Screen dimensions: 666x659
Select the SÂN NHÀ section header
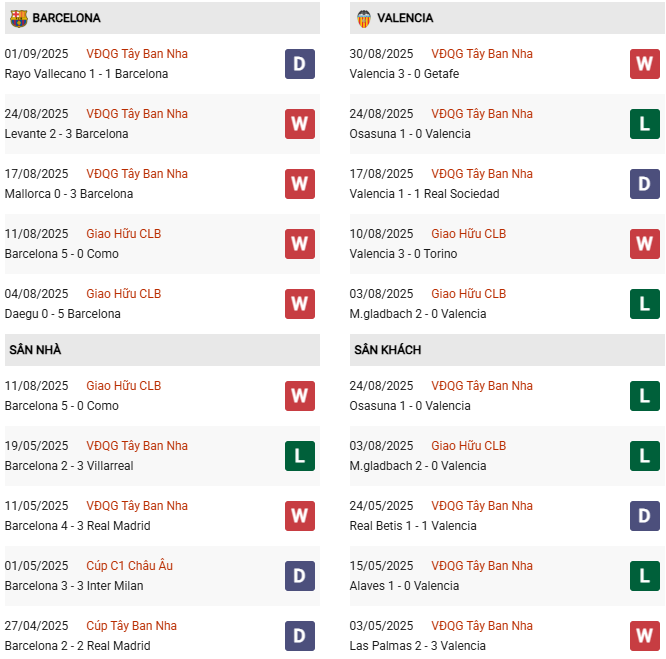click(x=36, y=350)
